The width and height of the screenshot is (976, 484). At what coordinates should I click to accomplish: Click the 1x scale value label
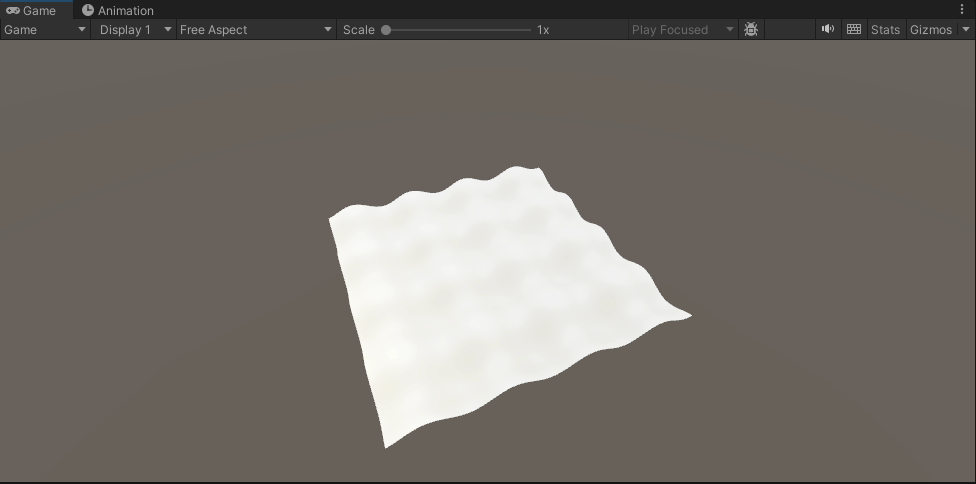543,30
